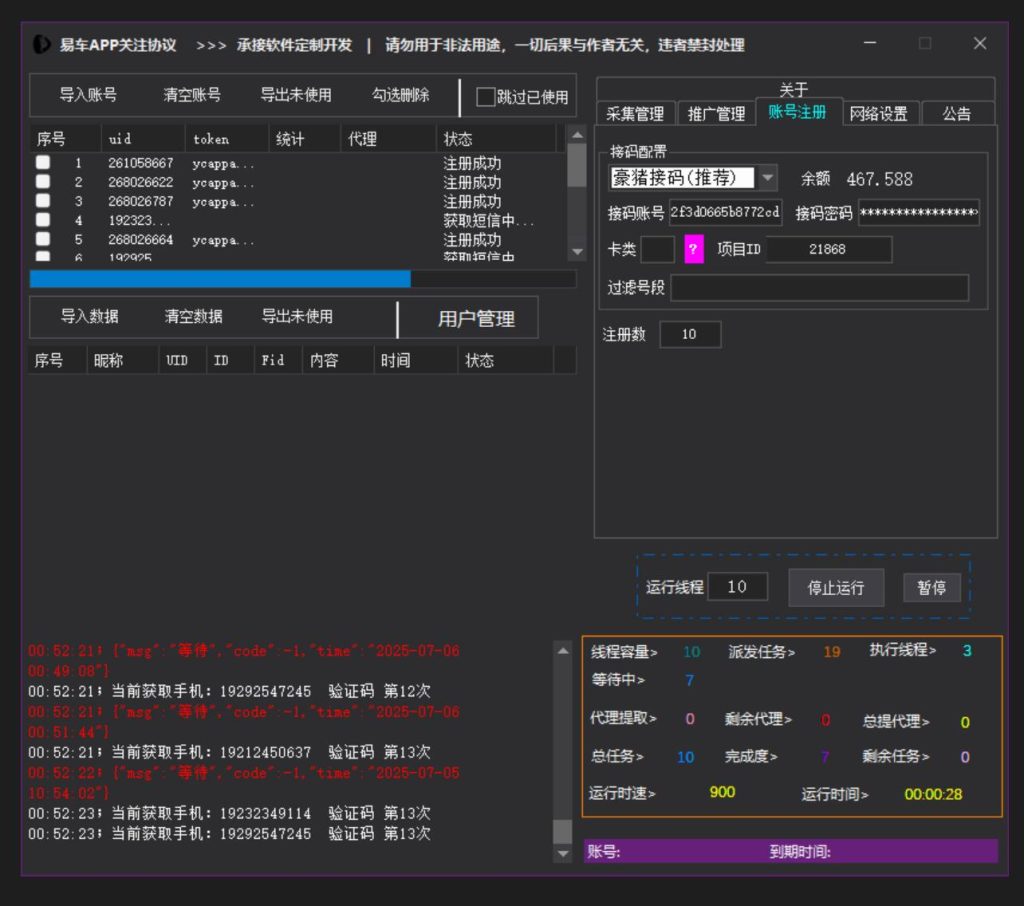Switch to the 网络设置 tab
1024x906 pixels.
pyautogui.click(x=878, y=114)
